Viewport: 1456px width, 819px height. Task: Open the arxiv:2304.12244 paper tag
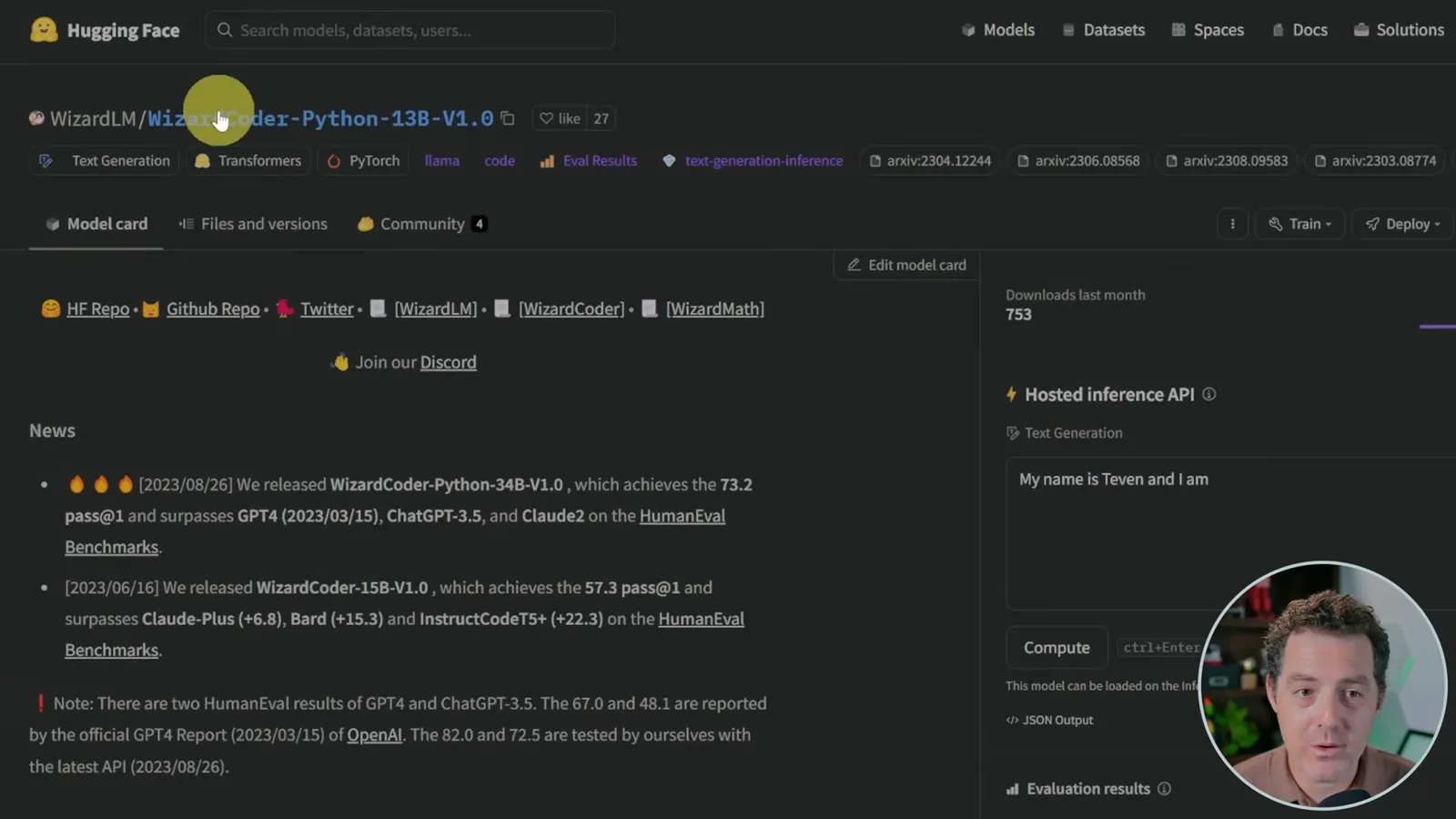930,161
